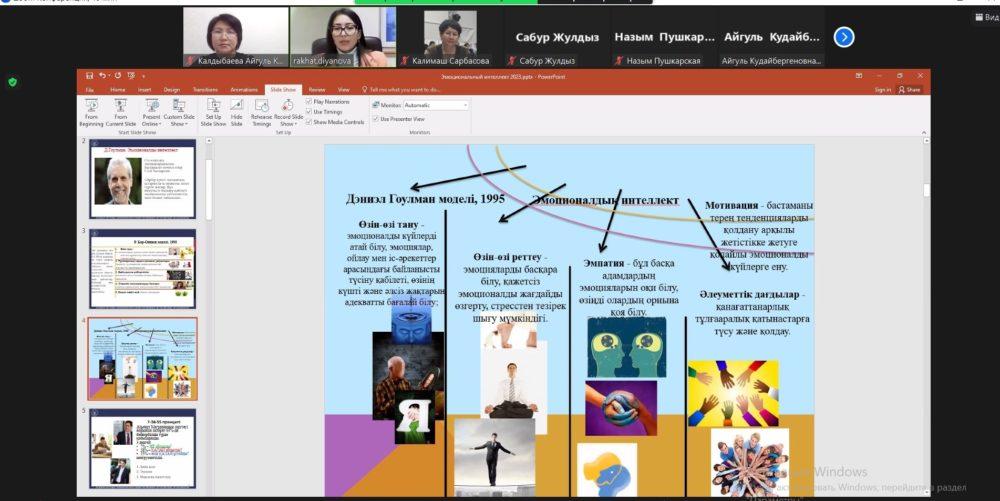
Task: Click the 'Дэниэл Гоулман моделі, 1995' title
Action: [425, 199]
